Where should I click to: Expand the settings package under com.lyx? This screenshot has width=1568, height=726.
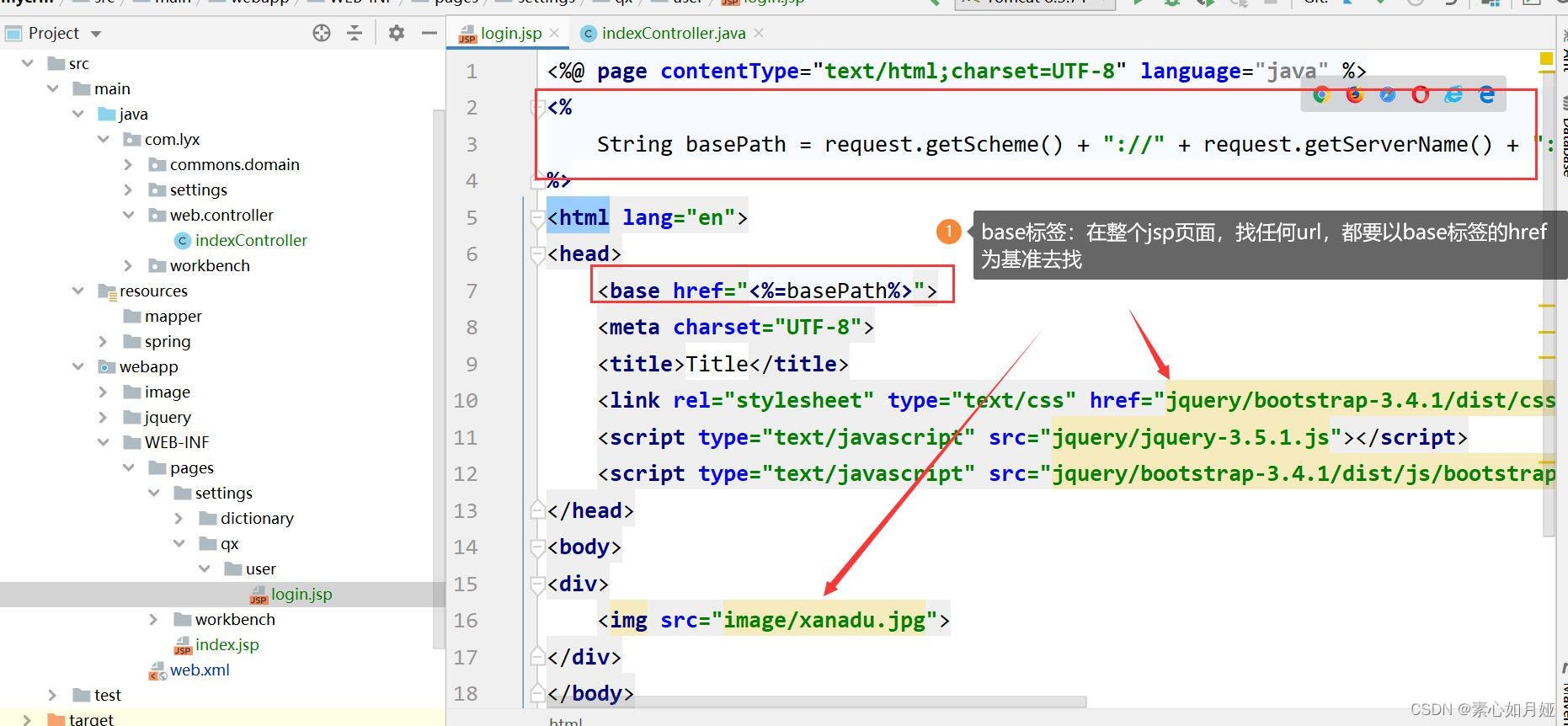[x=129, y=190]
